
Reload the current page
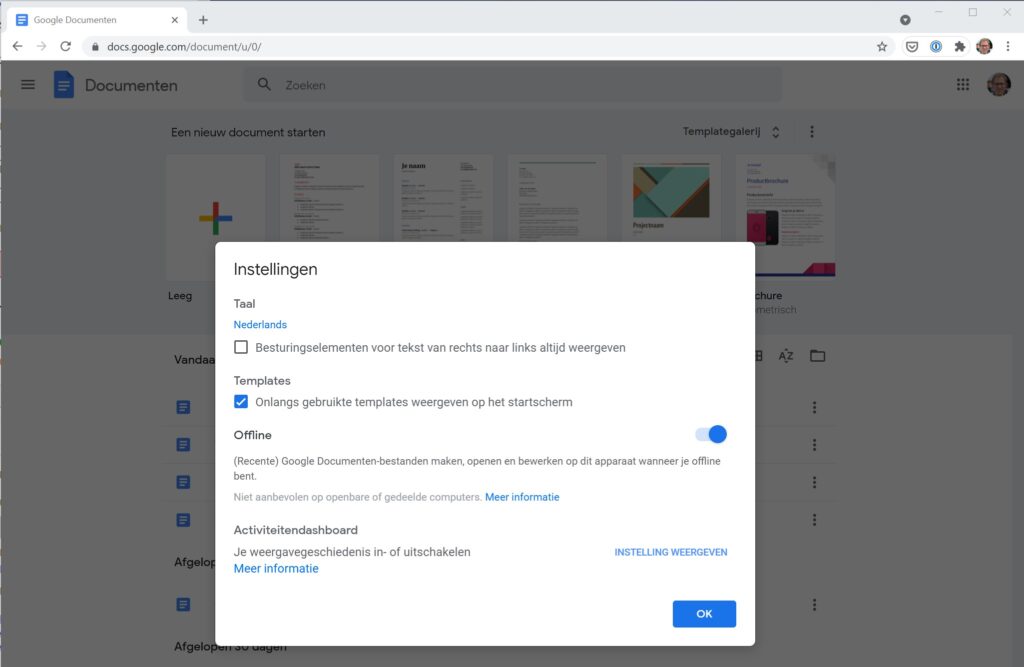(x=65, y=46)
